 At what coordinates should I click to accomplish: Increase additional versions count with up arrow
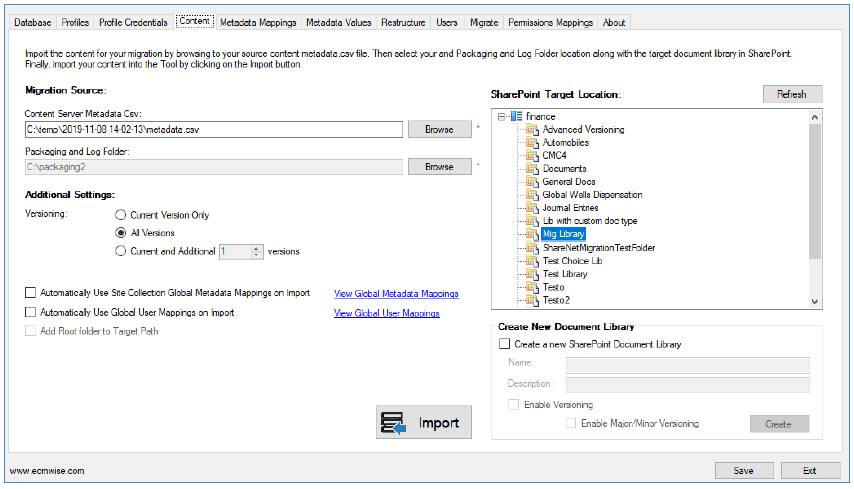[257, 248]
